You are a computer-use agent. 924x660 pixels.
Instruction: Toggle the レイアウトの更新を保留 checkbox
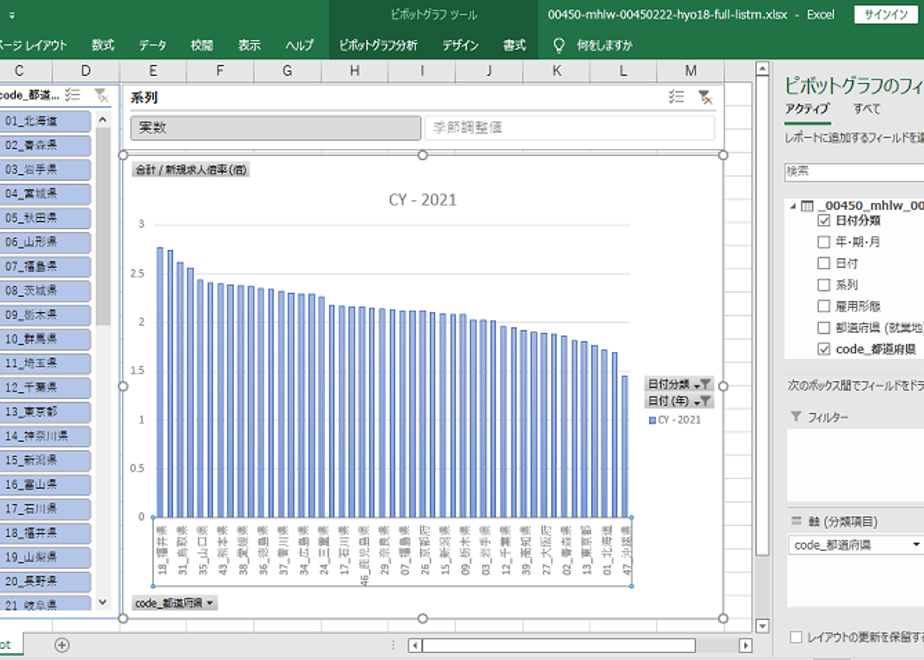pos(796,637)
